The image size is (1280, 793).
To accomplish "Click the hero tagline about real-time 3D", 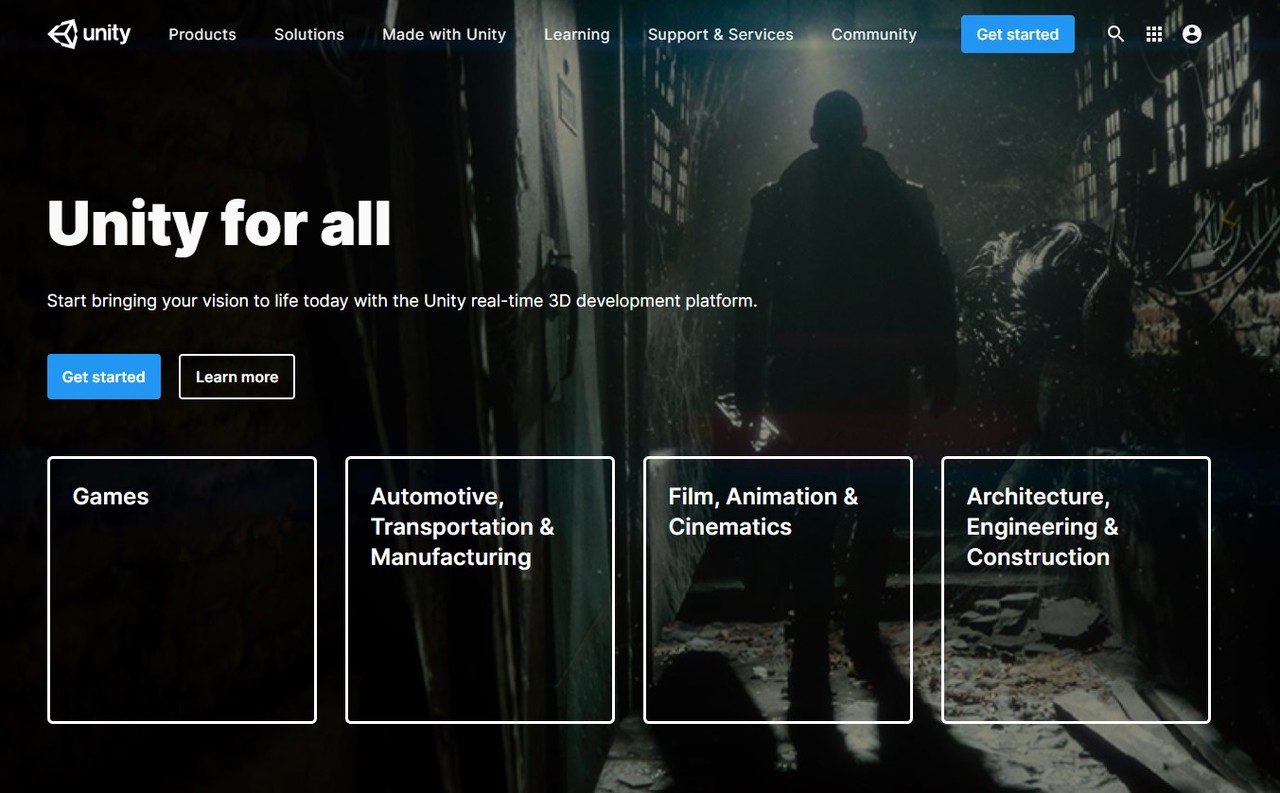I will (402, 301).
